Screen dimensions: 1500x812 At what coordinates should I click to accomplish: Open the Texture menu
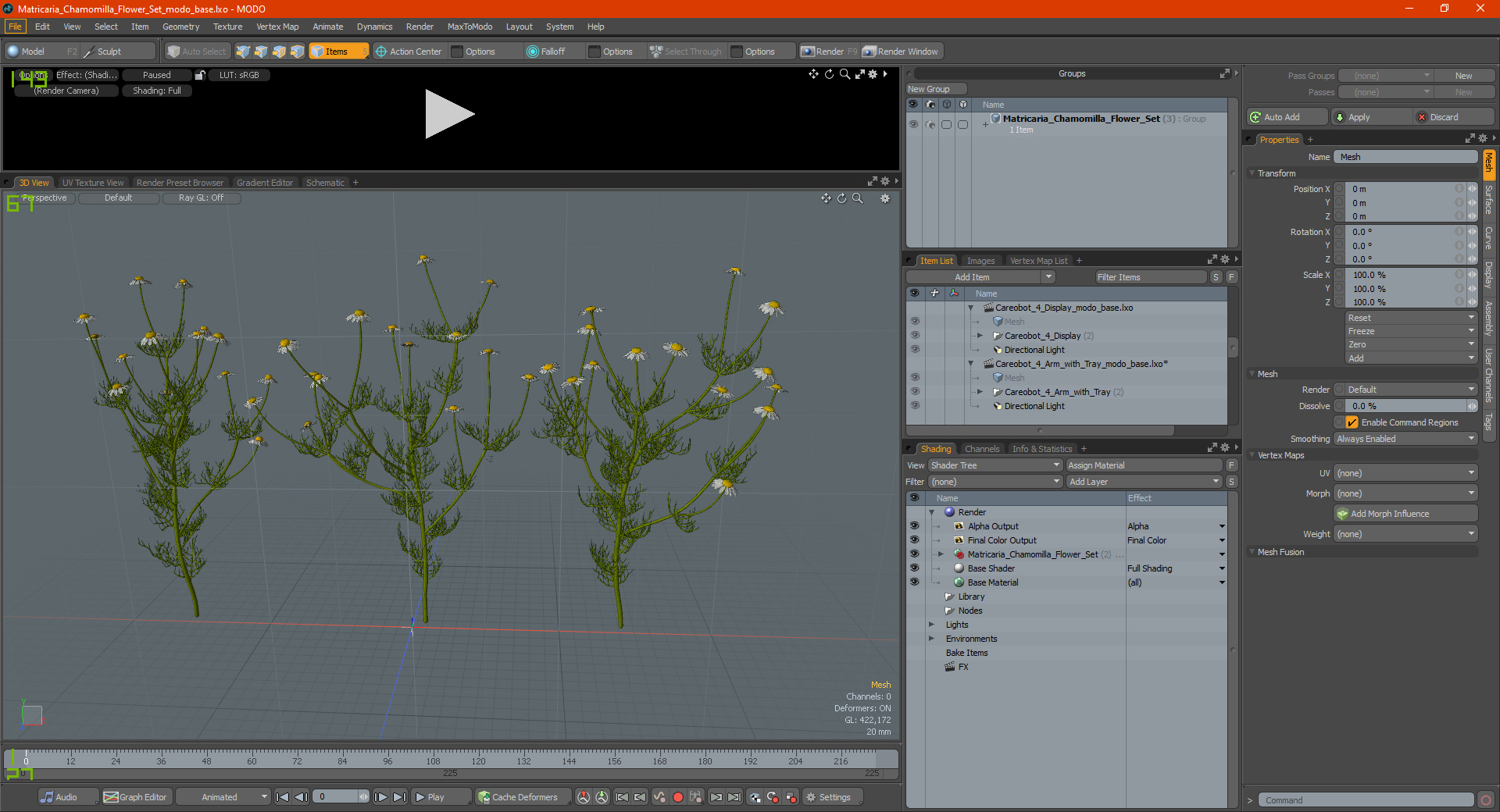(x=227, y=27)
